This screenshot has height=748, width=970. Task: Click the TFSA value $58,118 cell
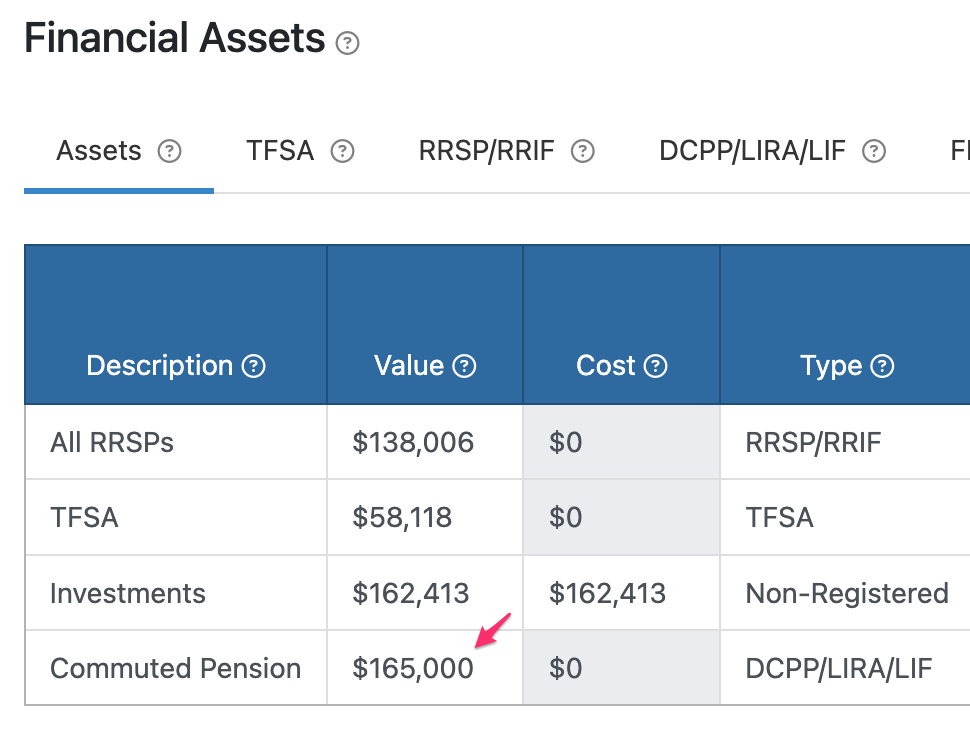[x=402, y=518]
